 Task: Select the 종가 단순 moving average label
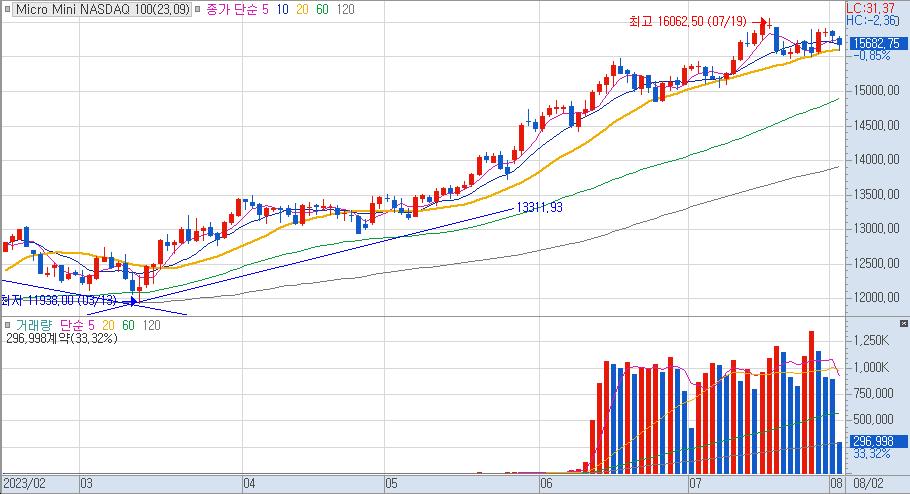[x=232, y=10]
